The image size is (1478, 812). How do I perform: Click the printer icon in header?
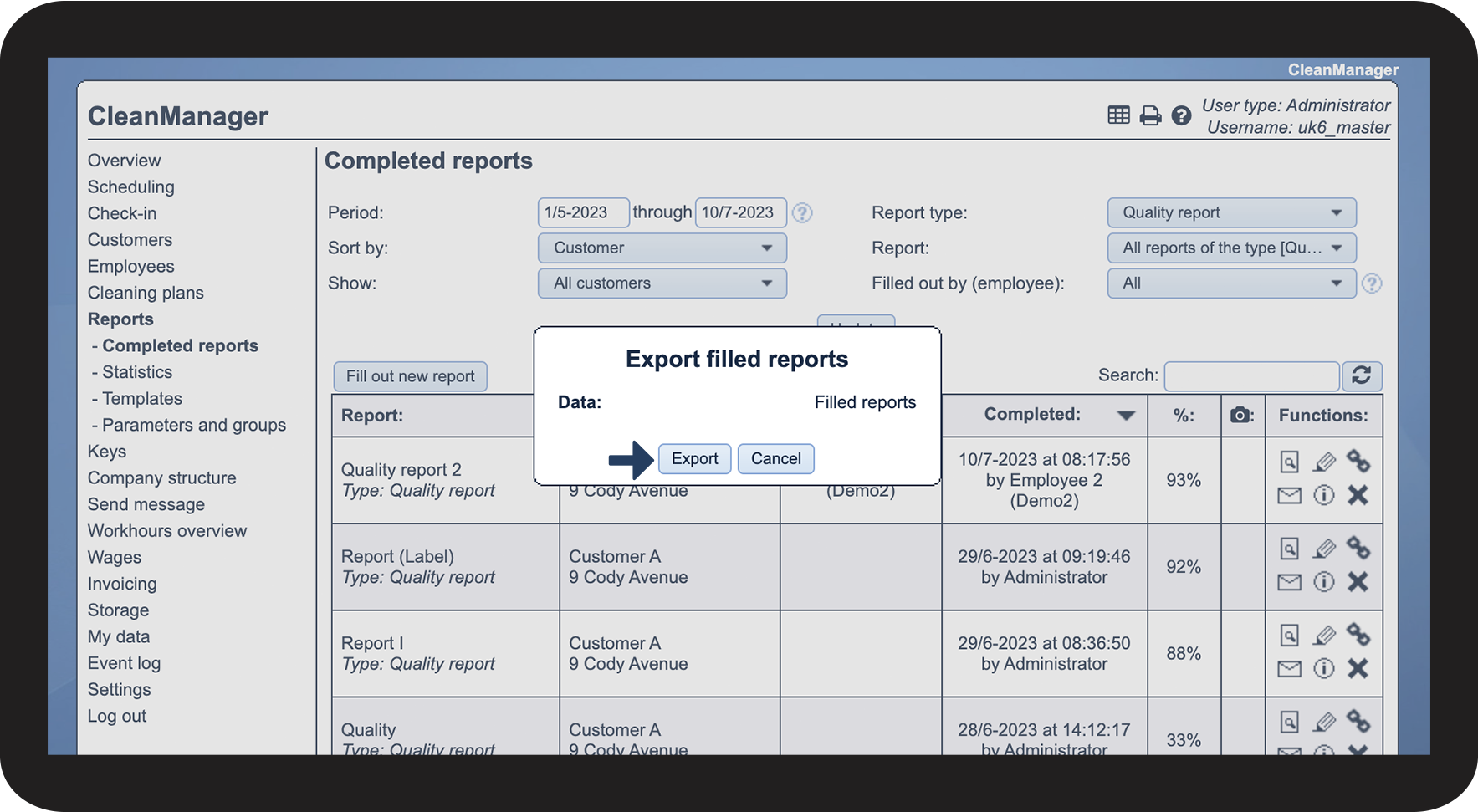coord(1150,115)
